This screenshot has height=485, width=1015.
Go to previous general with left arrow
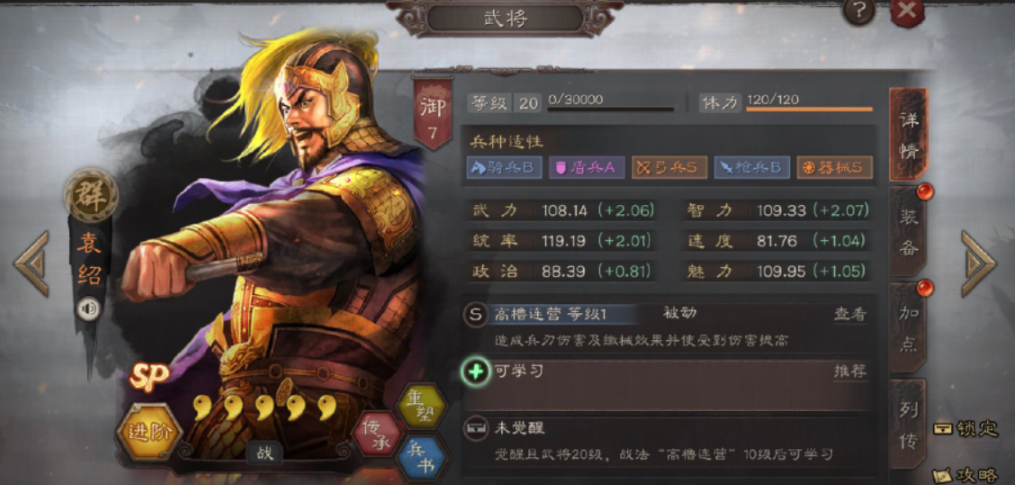tap(32, 264)
